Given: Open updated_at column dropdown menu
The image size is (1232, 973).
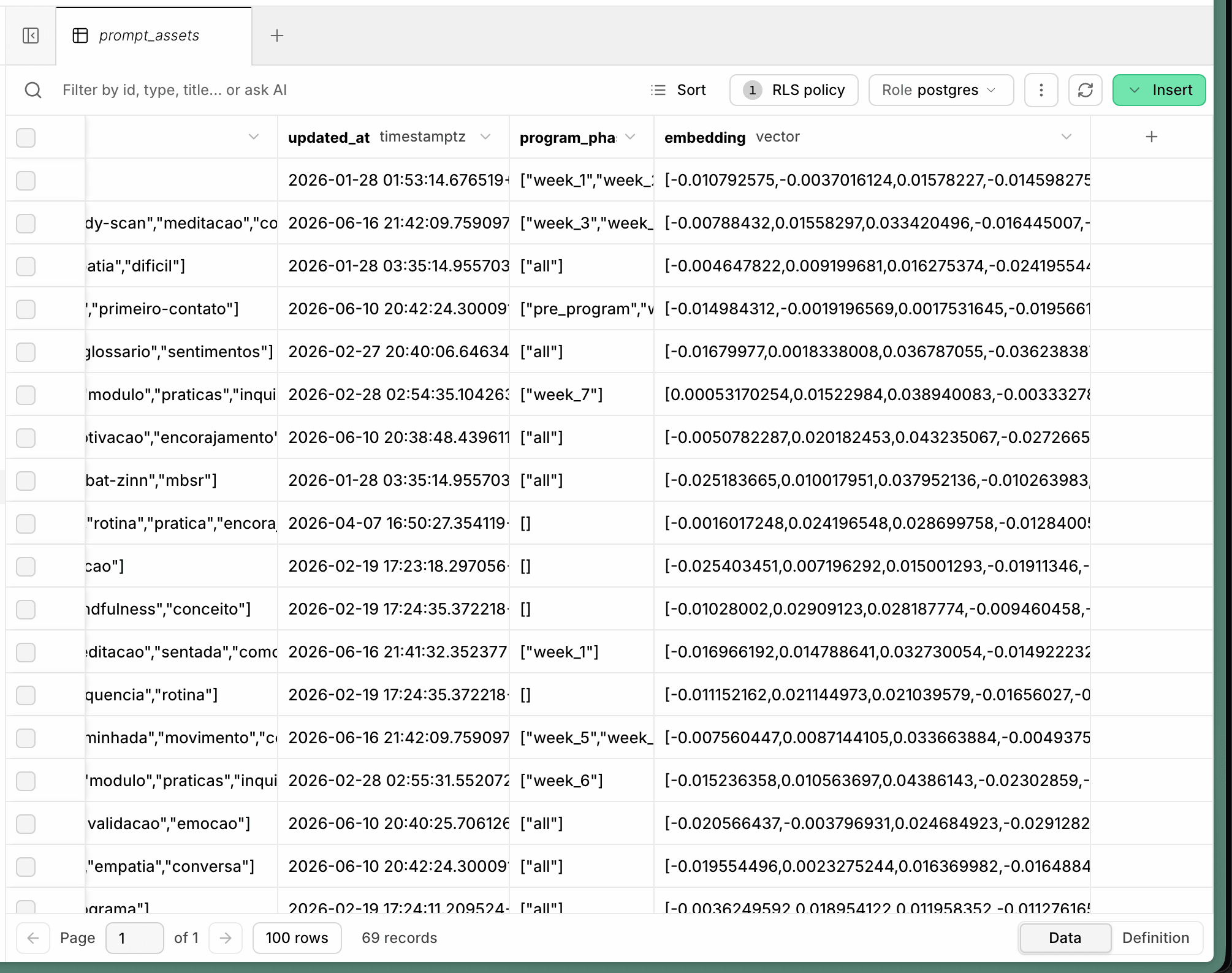Looking at the screenshot, I should click(x=485, y=137).
